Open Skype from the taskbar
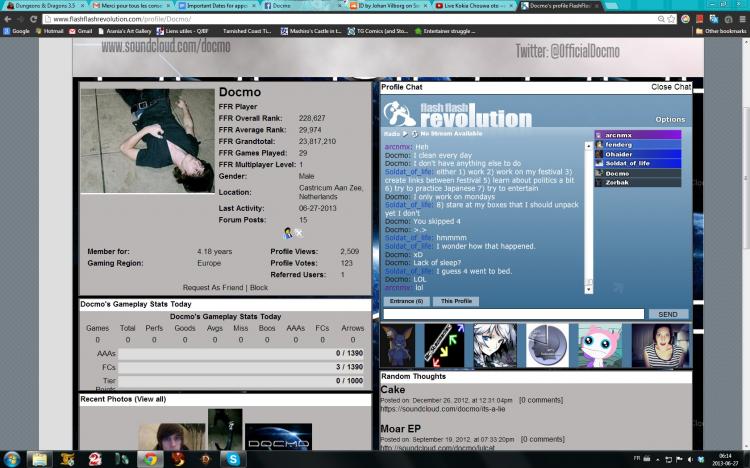Viewport: 750px width, 468px height. tap(233, 459)
